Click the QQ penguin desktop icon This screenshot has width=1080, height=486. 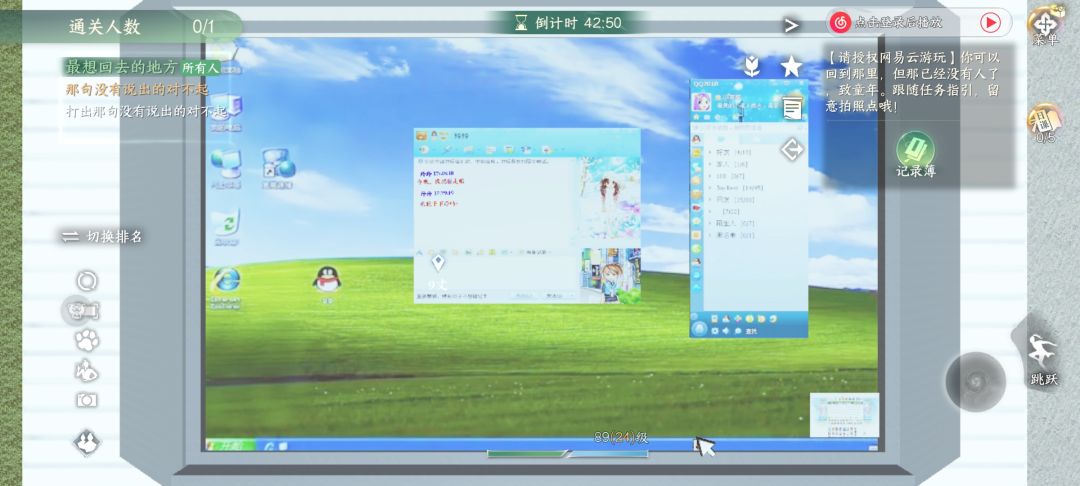[x=327, y=283]
